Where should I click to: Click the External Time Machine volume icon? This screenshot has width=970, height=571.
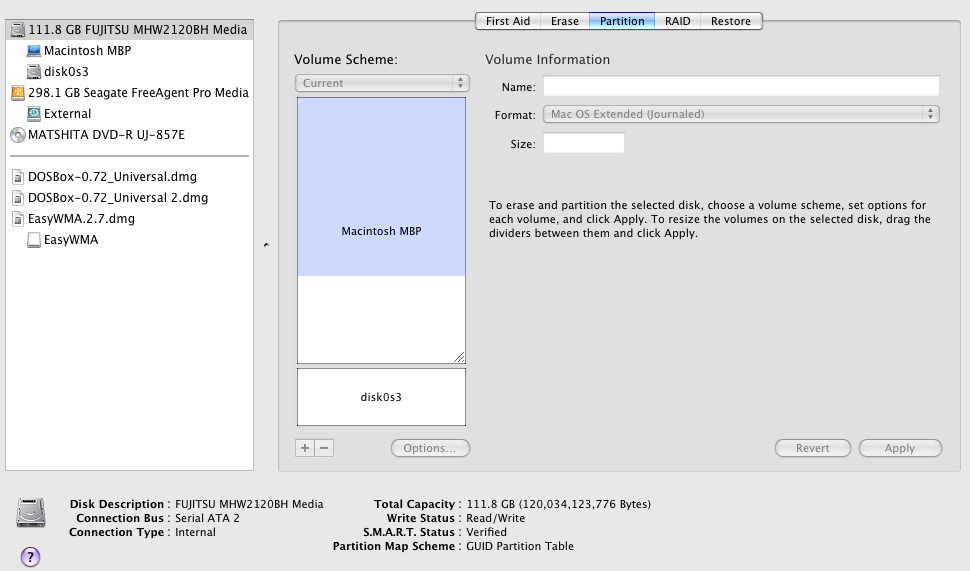click(34, 114)
